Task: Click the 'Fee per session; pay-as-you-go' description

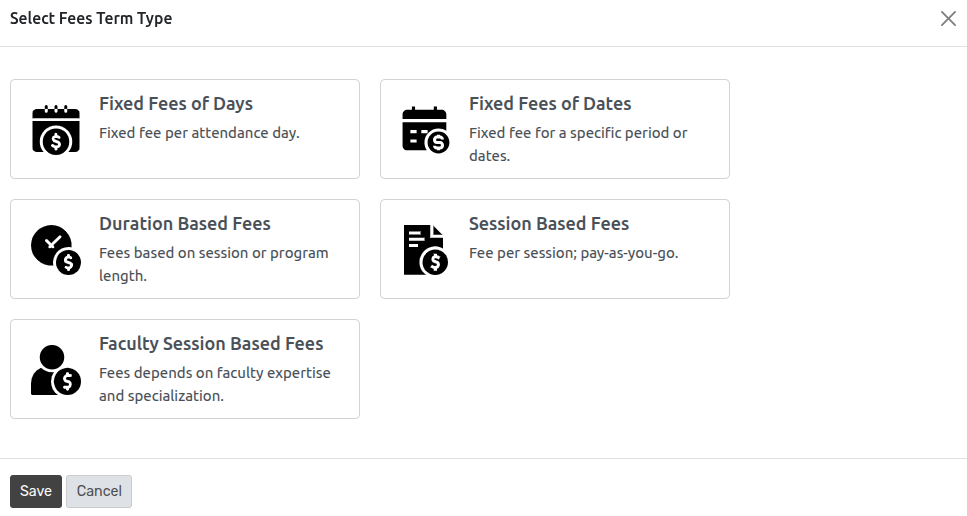Action: tap(574, 253)
